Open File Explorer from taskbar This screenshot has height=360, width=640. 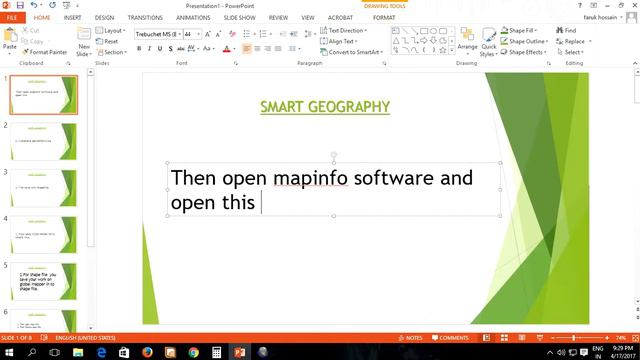(78, 352)
